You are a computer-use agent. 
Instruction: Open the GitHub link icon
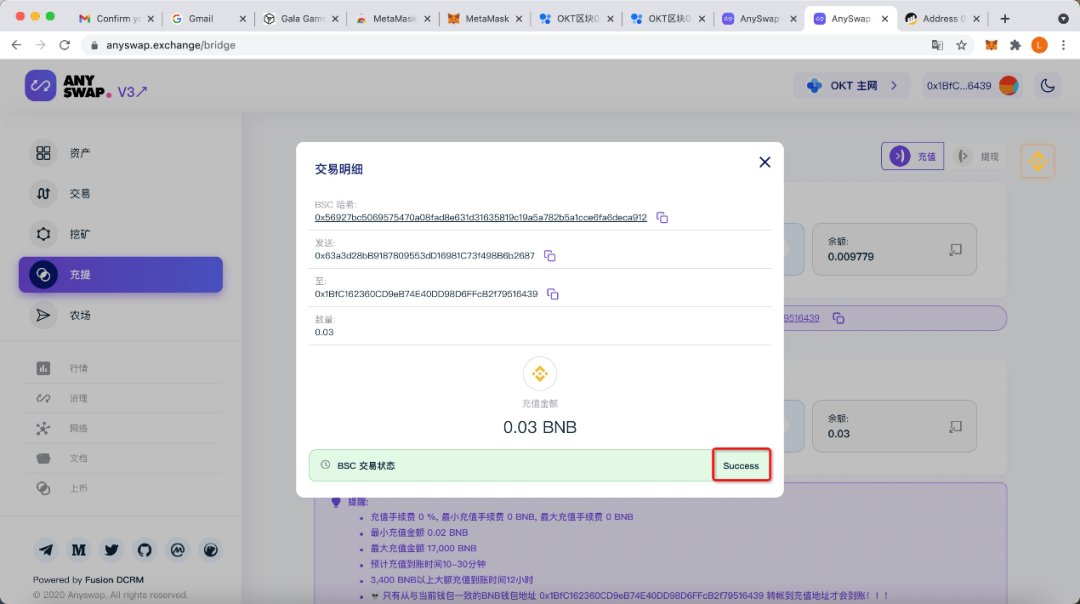point(145,550)
